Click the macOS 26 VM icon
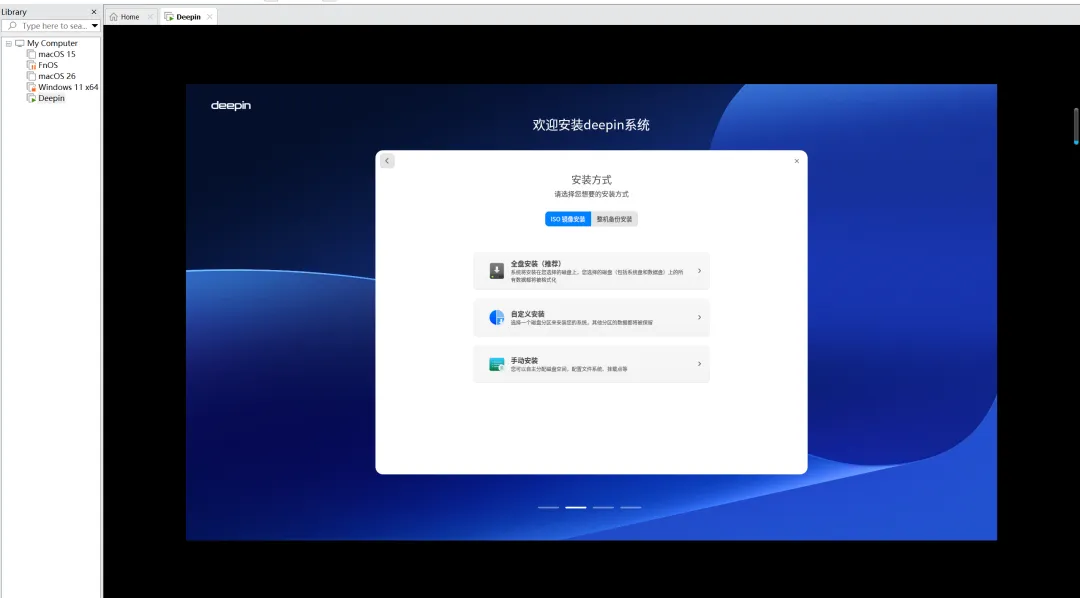The width and height of the screenshot is (1080, 598). click(x=31, y=76)
